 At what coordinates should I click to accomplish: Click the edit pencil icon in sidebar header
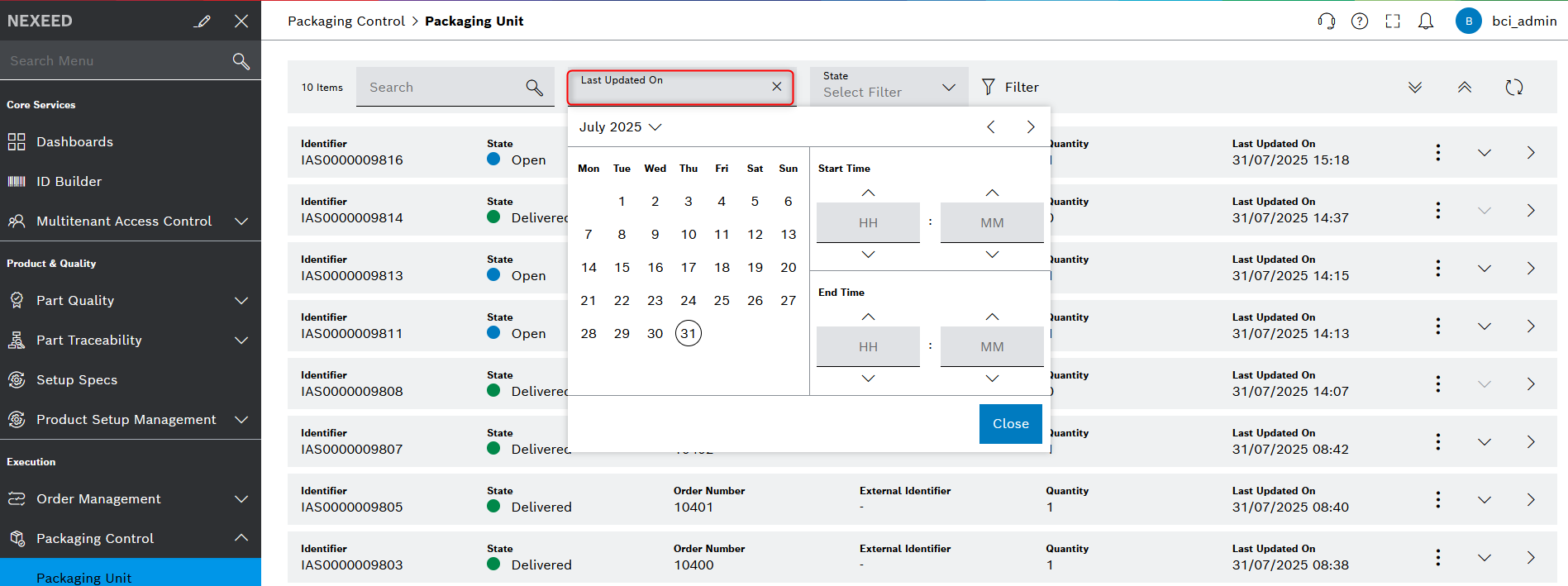point(202,21)
